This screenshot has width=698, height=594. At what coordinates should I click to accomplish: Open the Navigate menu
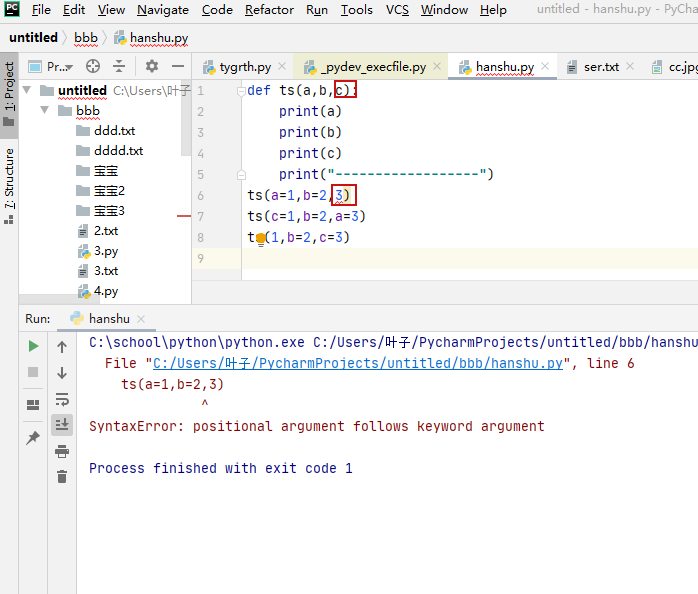click(162, 10)
